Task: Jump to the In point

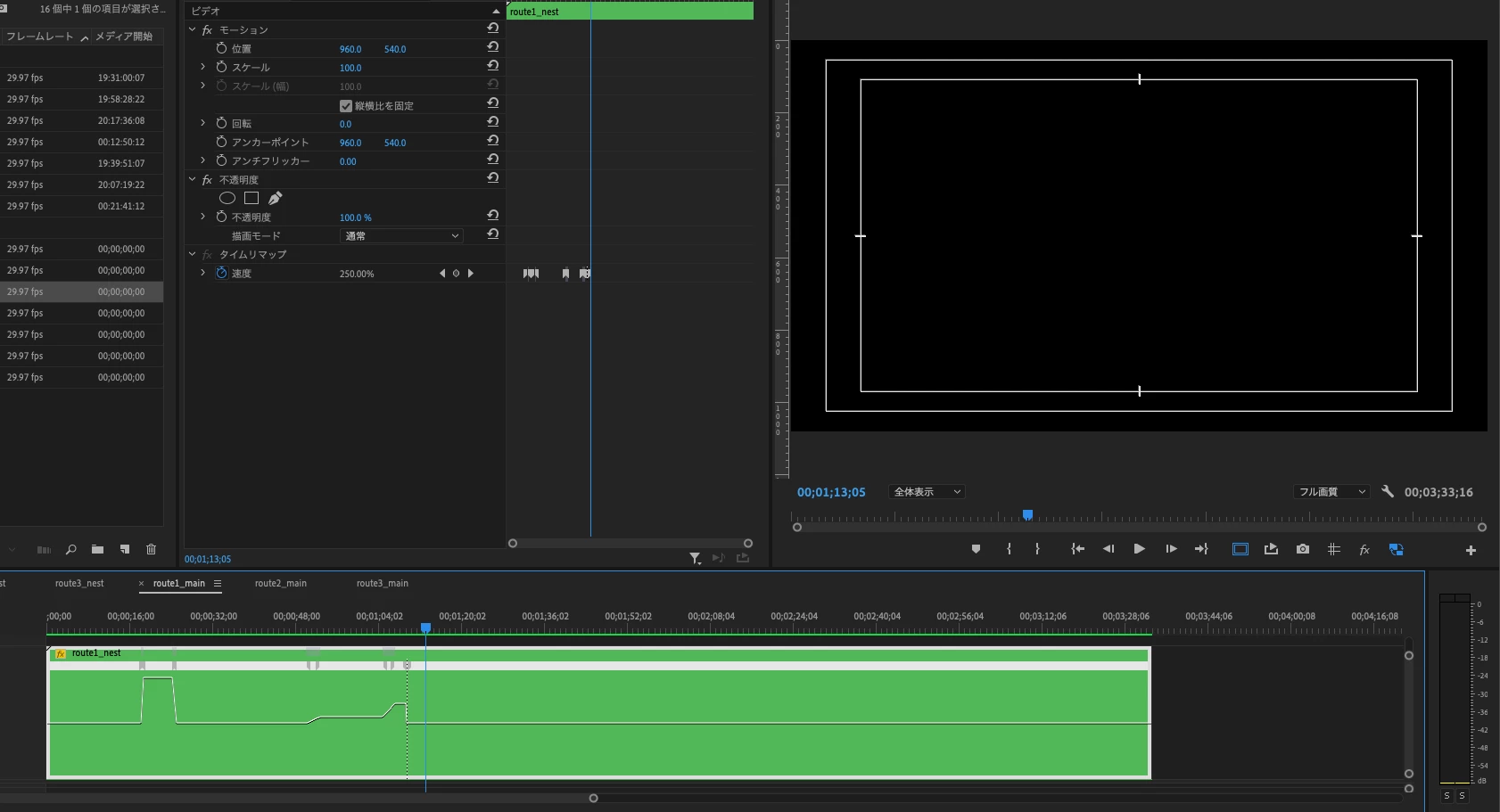Action: click(1077, 549)
